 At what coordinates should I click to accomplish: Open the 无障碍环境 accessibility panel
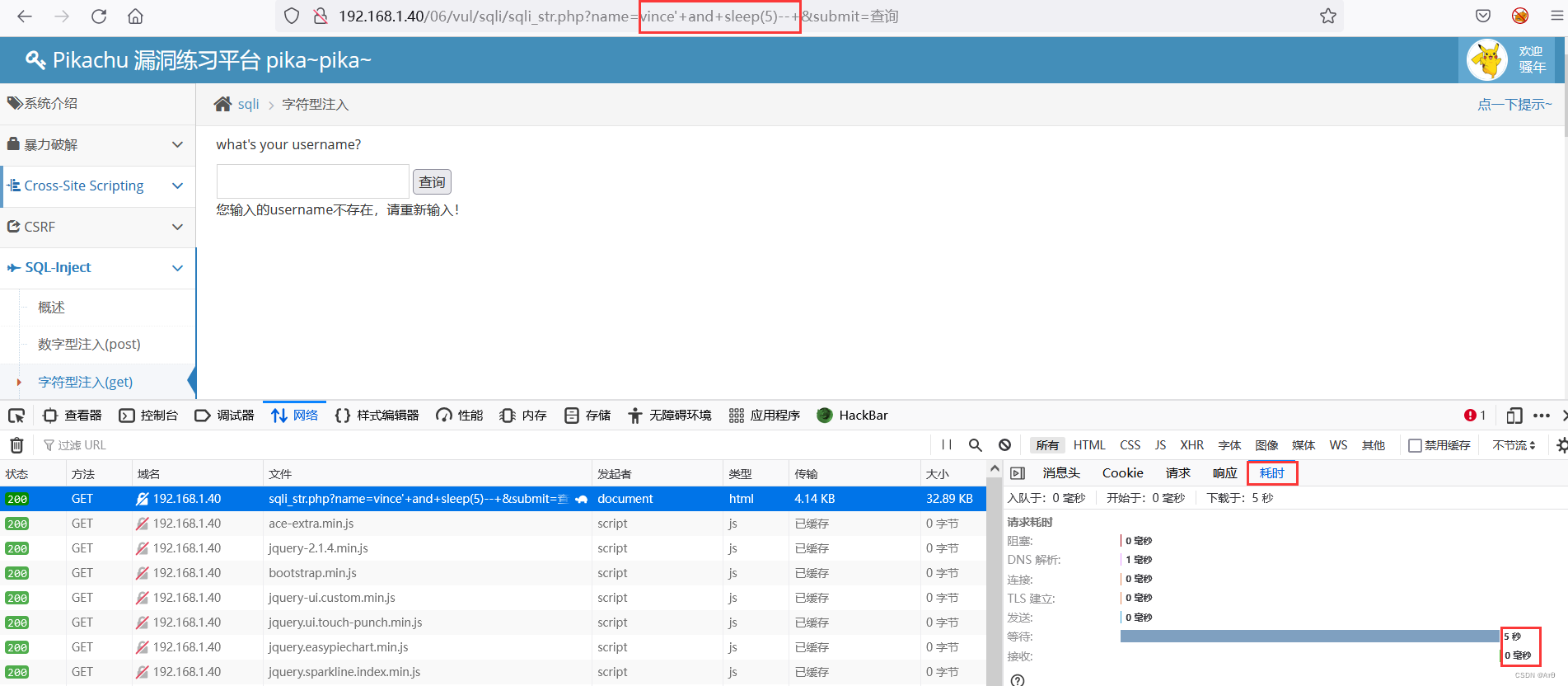[669, 416]
